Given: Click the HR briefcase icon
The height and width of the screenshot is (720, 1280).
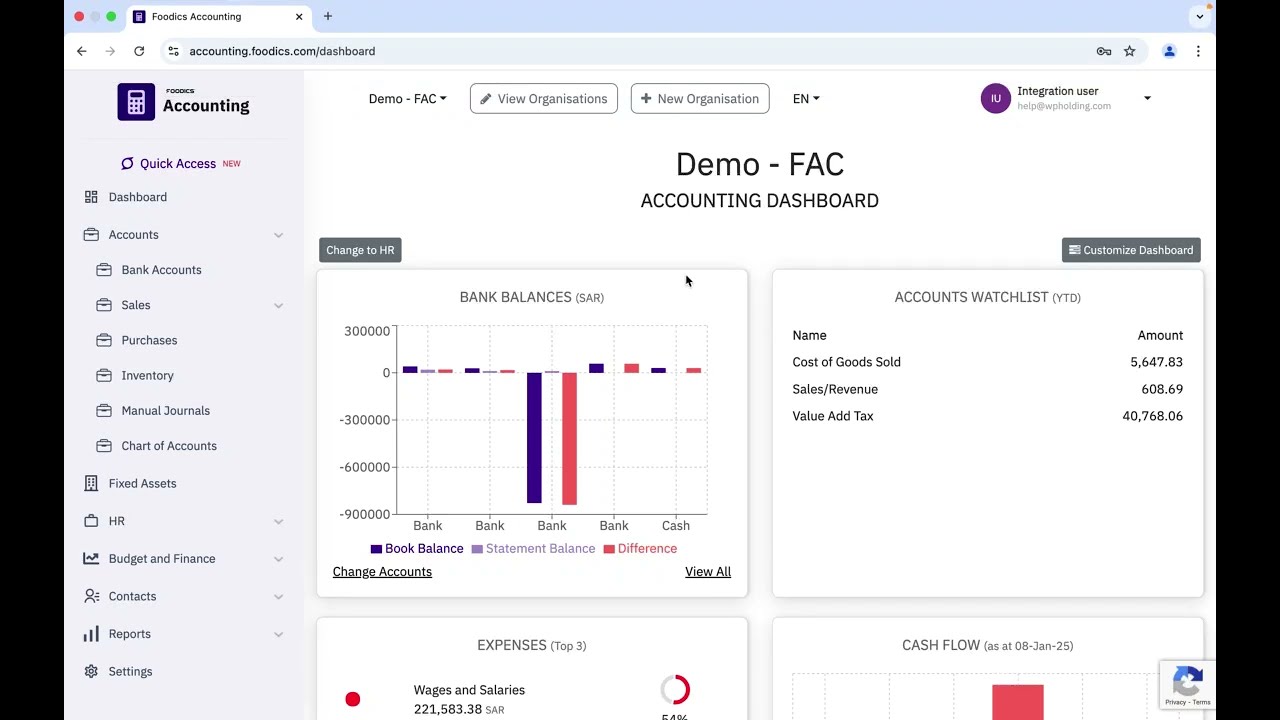Looking at the screenshot, I should tap(91, 521).
